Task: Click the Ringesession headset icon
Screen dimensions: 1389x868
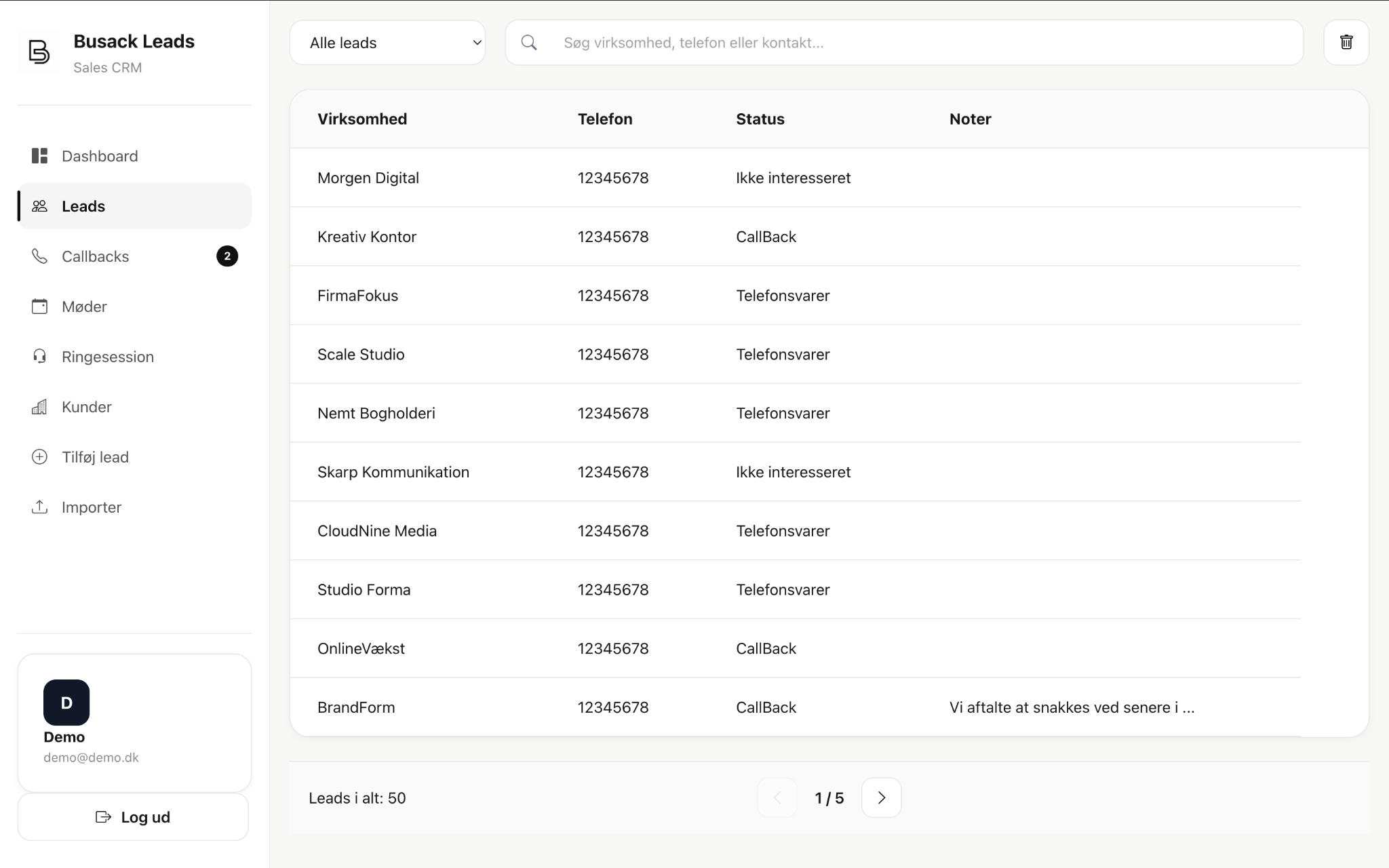Action: click(x=39, y=357)
